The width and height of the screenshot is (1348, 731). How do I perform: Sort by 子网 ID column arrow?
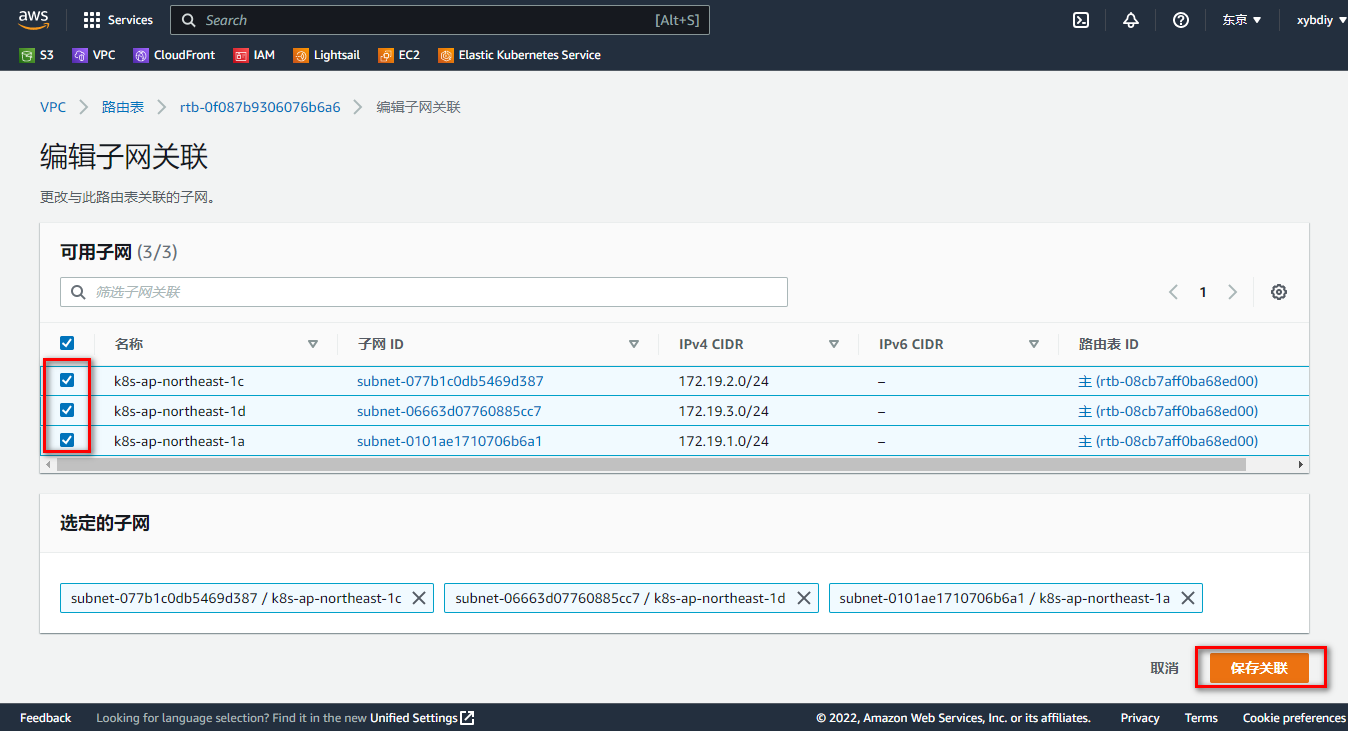pos(634,344)
